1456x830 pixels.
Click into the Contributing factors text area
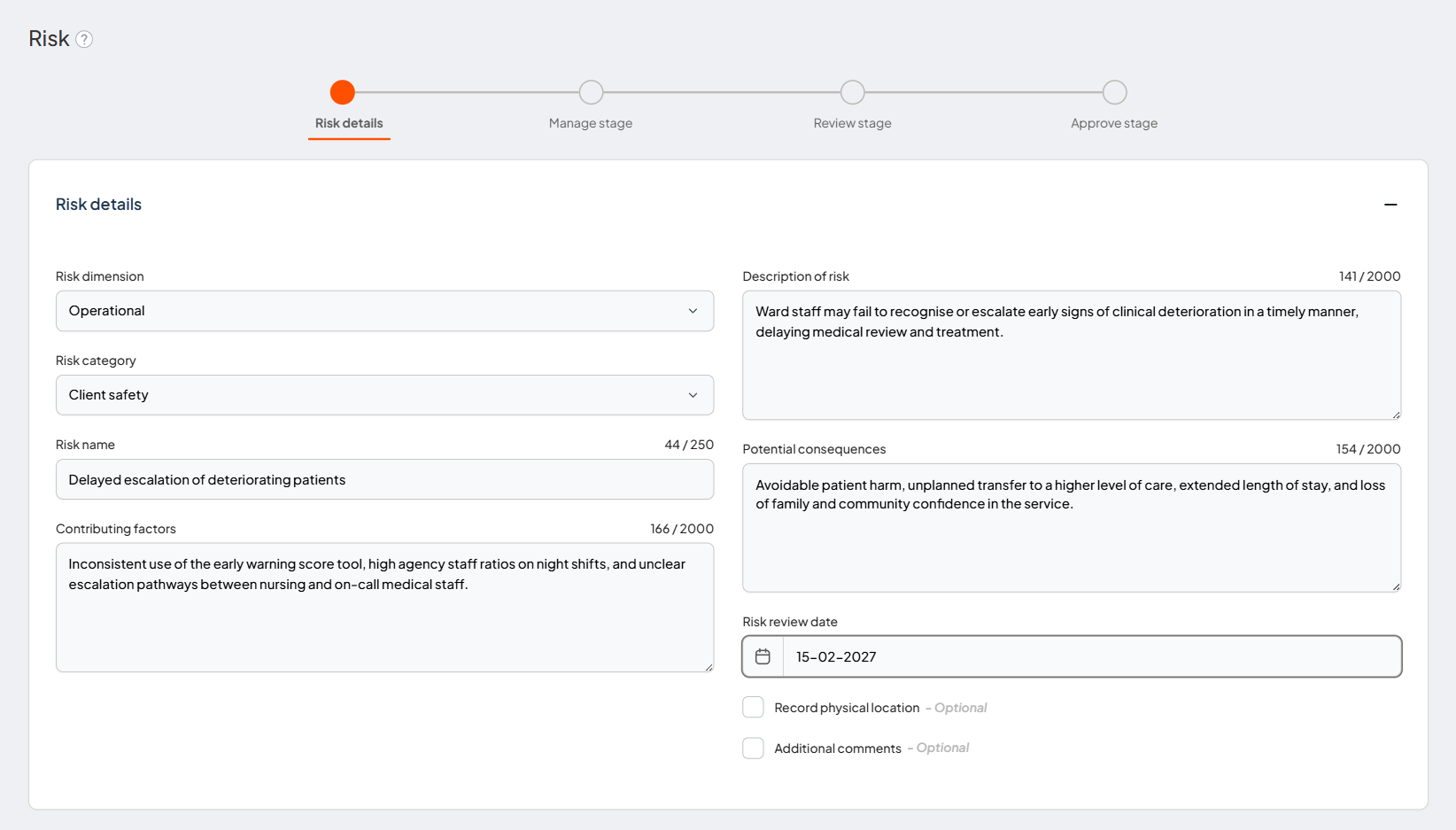[x=384, y=608]
